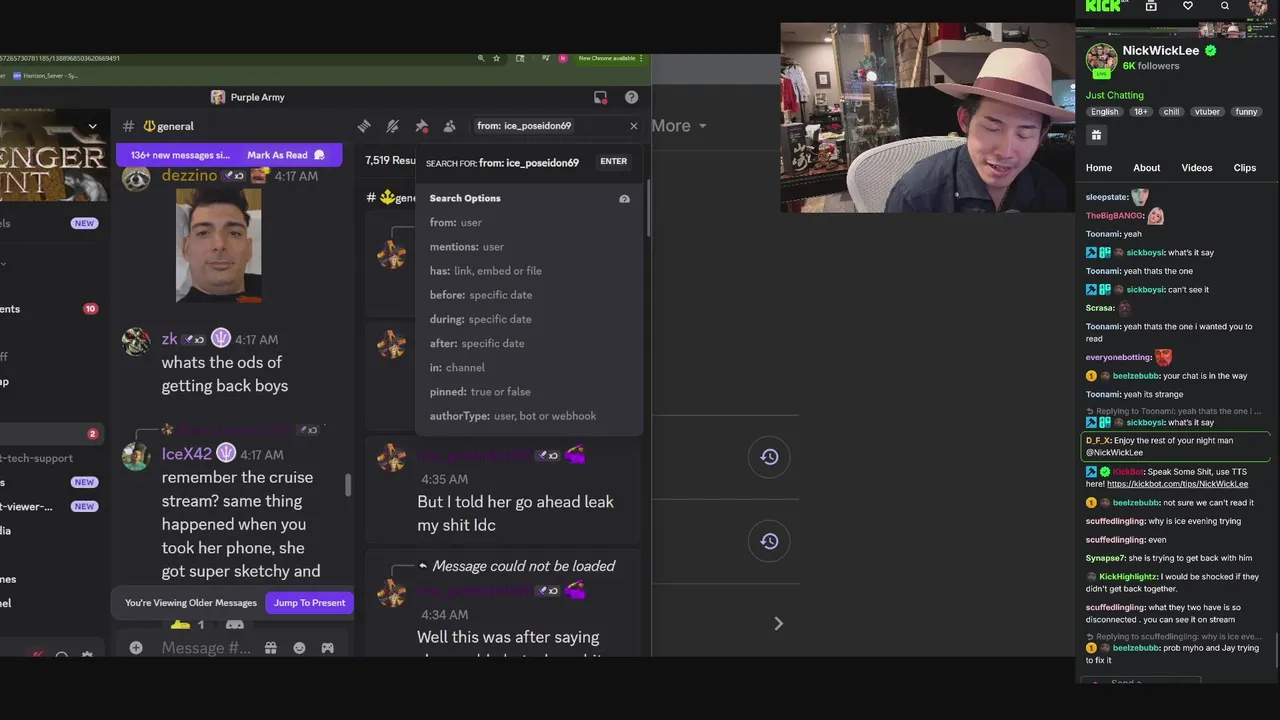Click the 'vtuber' tag on Kick channel

[x=1207, y=112]
